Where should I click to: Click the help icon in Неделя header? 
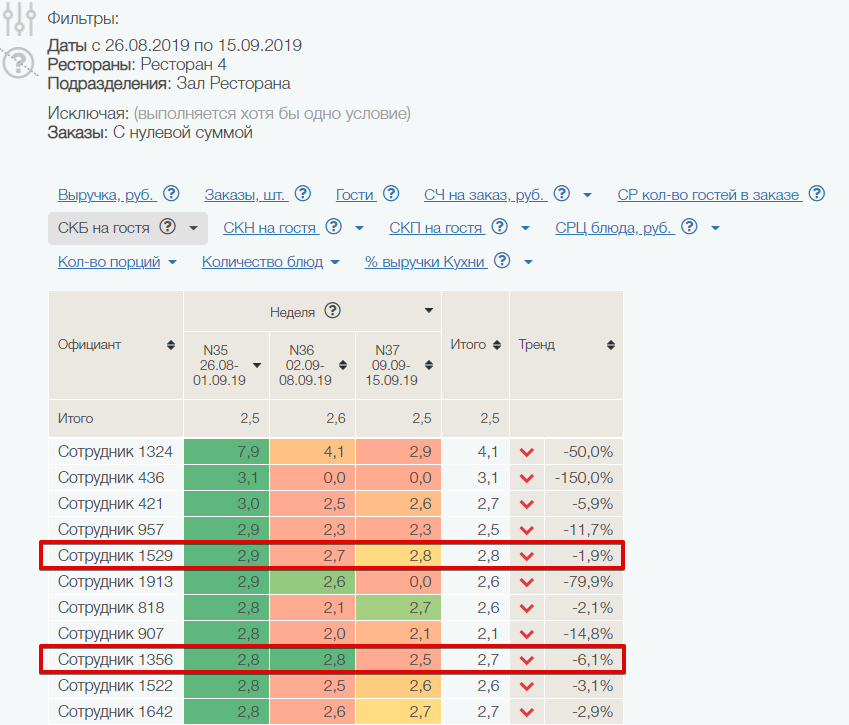[333, 311]
